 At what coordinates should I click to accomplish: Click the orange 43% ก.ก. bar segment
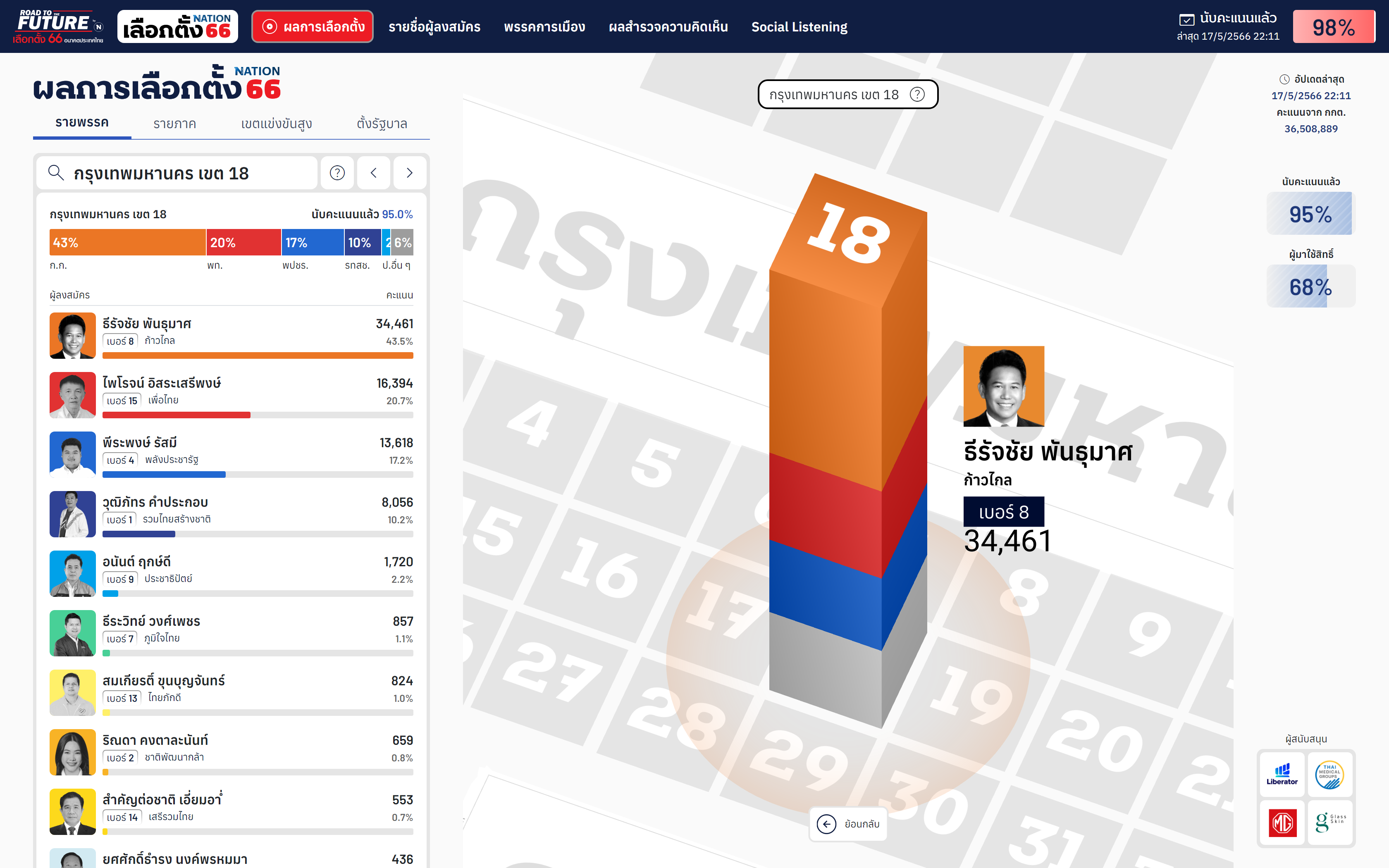coord(127,242)
